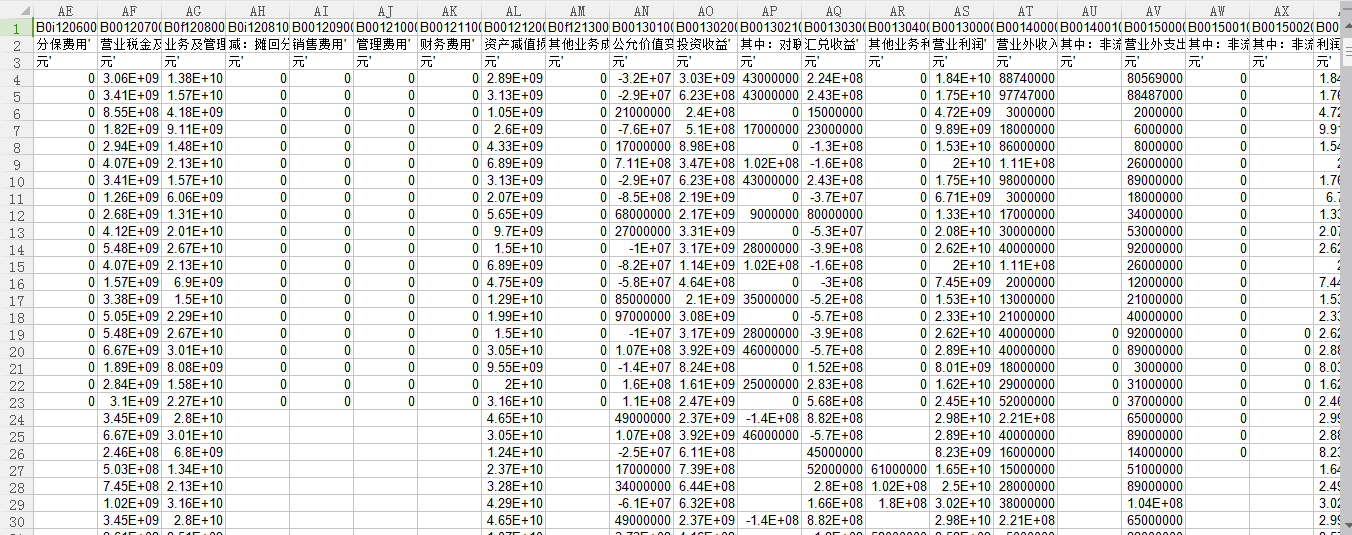The height and width of the screenshot is (535, 1352).
Task: Select column header AE
Action: 66,10
